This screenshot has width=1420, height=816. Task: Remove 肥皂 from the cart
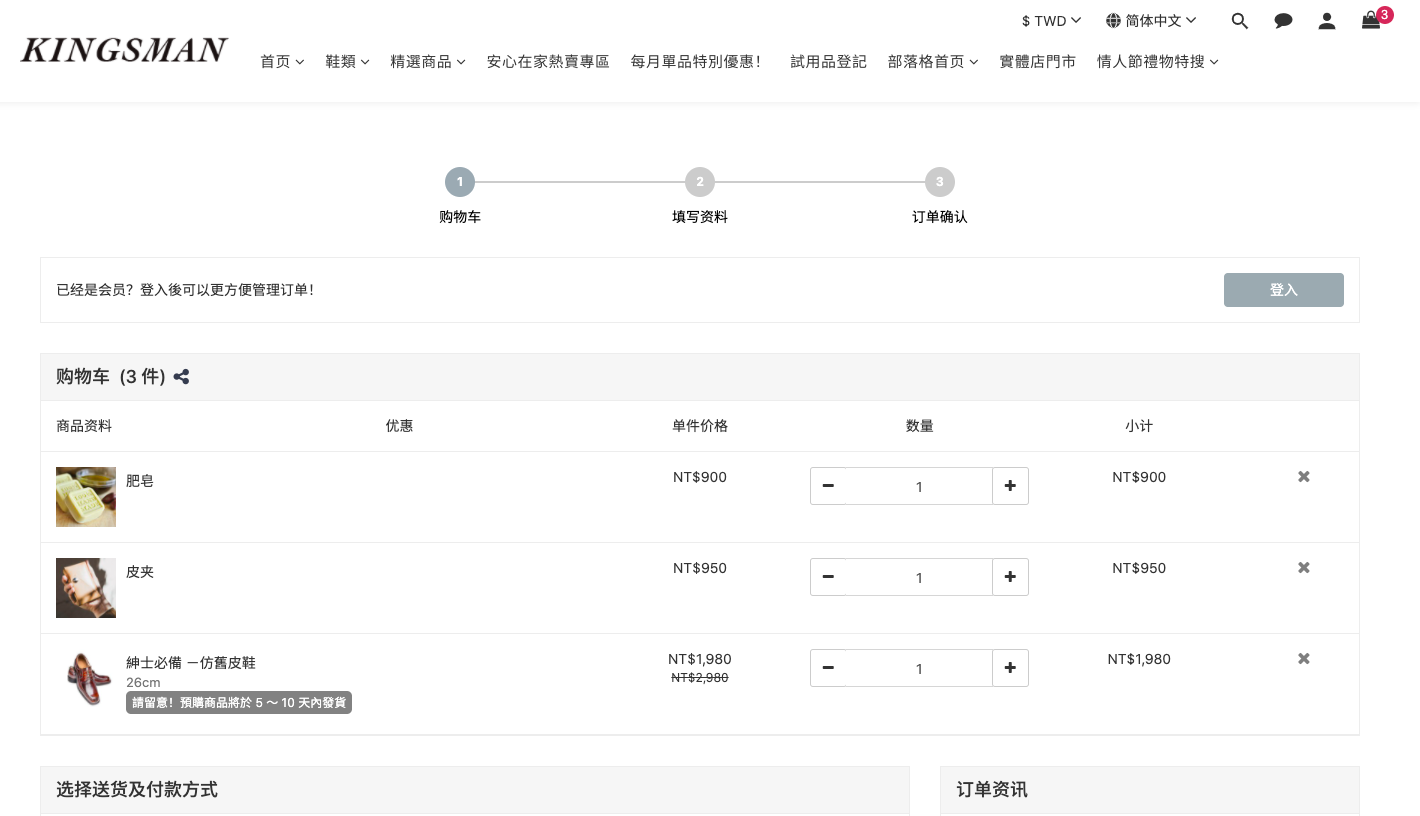1304,477
